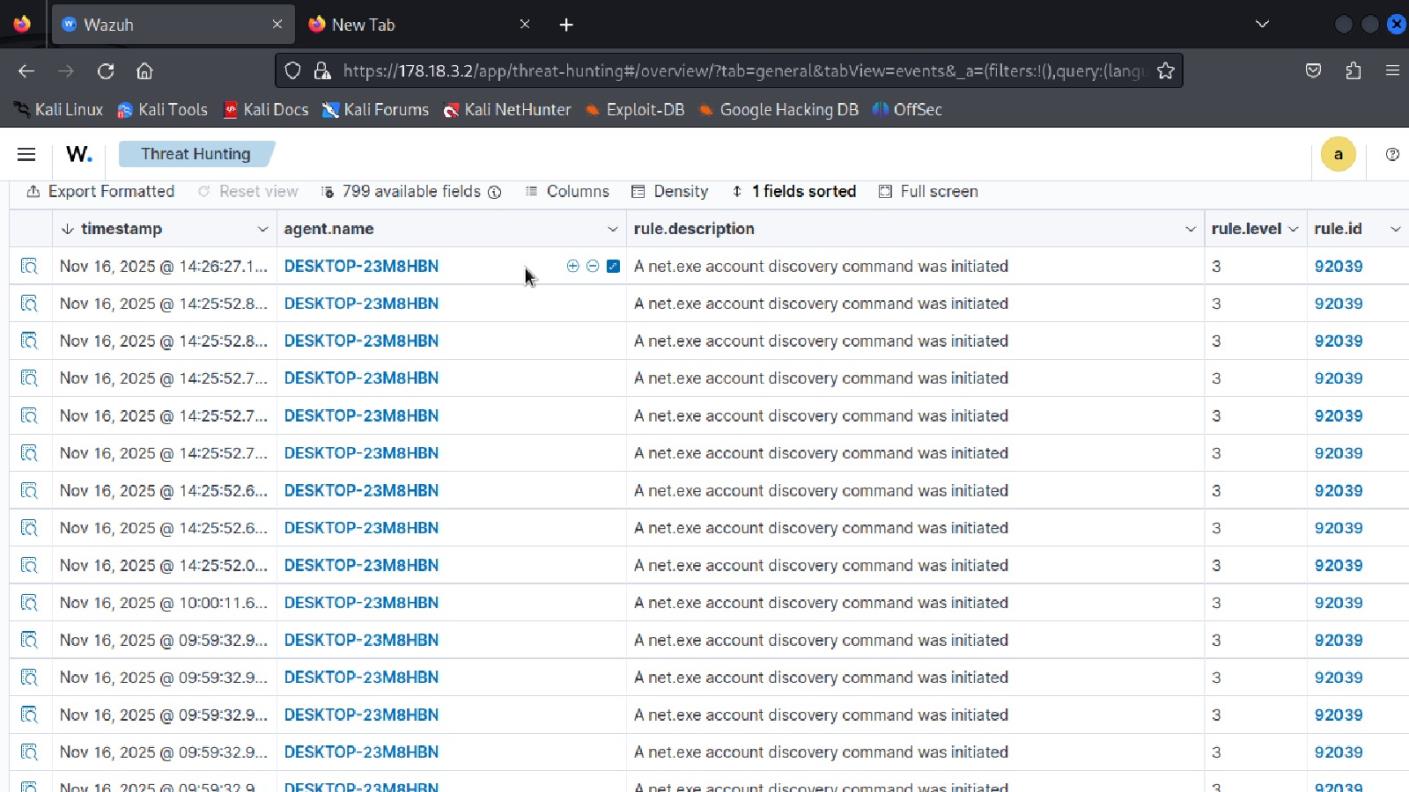Image resolution: width=1409 pixels, height=792 pixels.
Task: Bookmark the page with the star icon
Action: pos(1165,70)
